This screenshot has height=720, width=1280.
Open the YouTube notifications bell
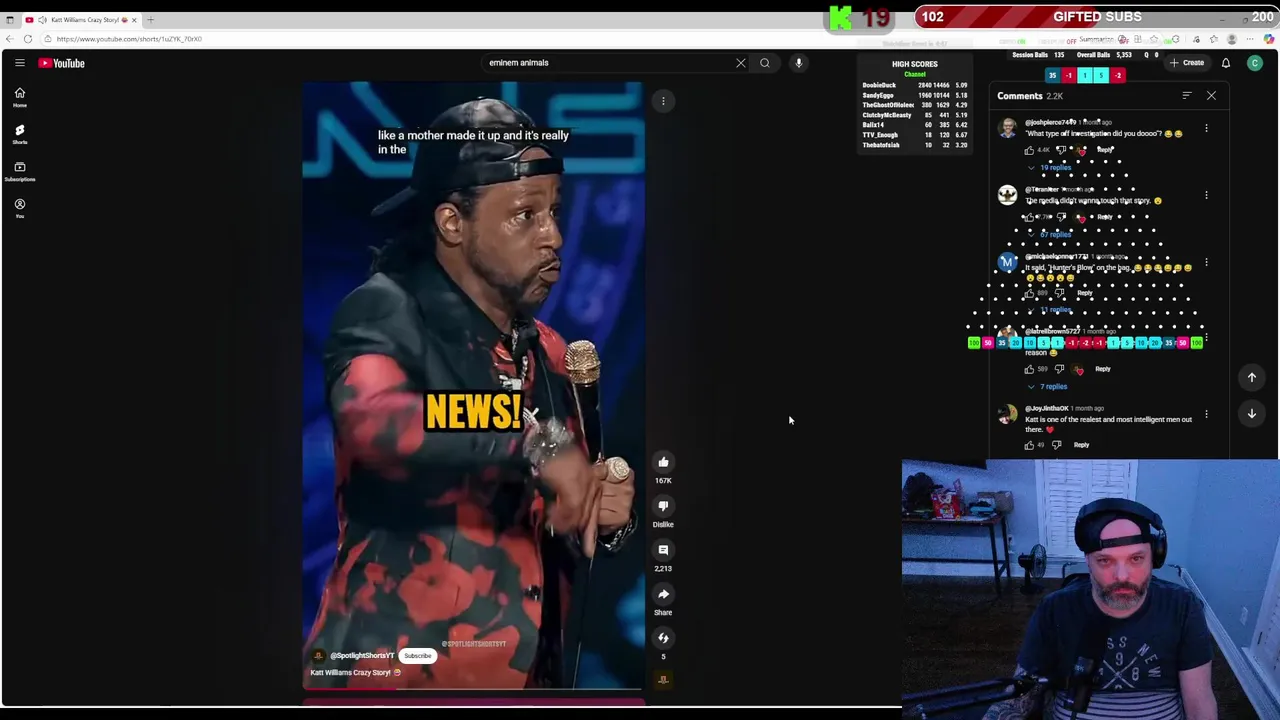tap(1226, 63)
